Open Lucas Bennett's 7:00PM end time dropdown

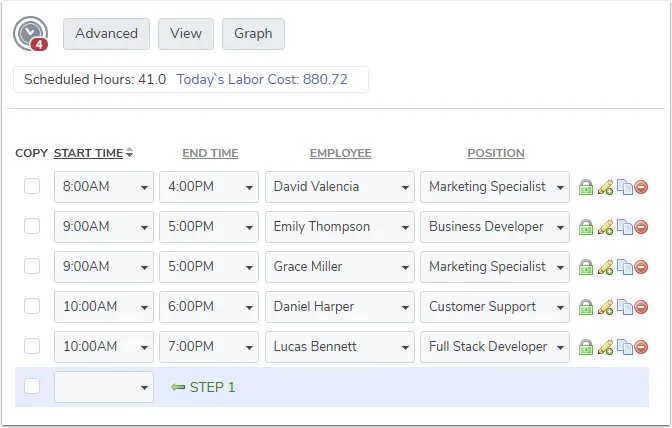click(209, 347)
